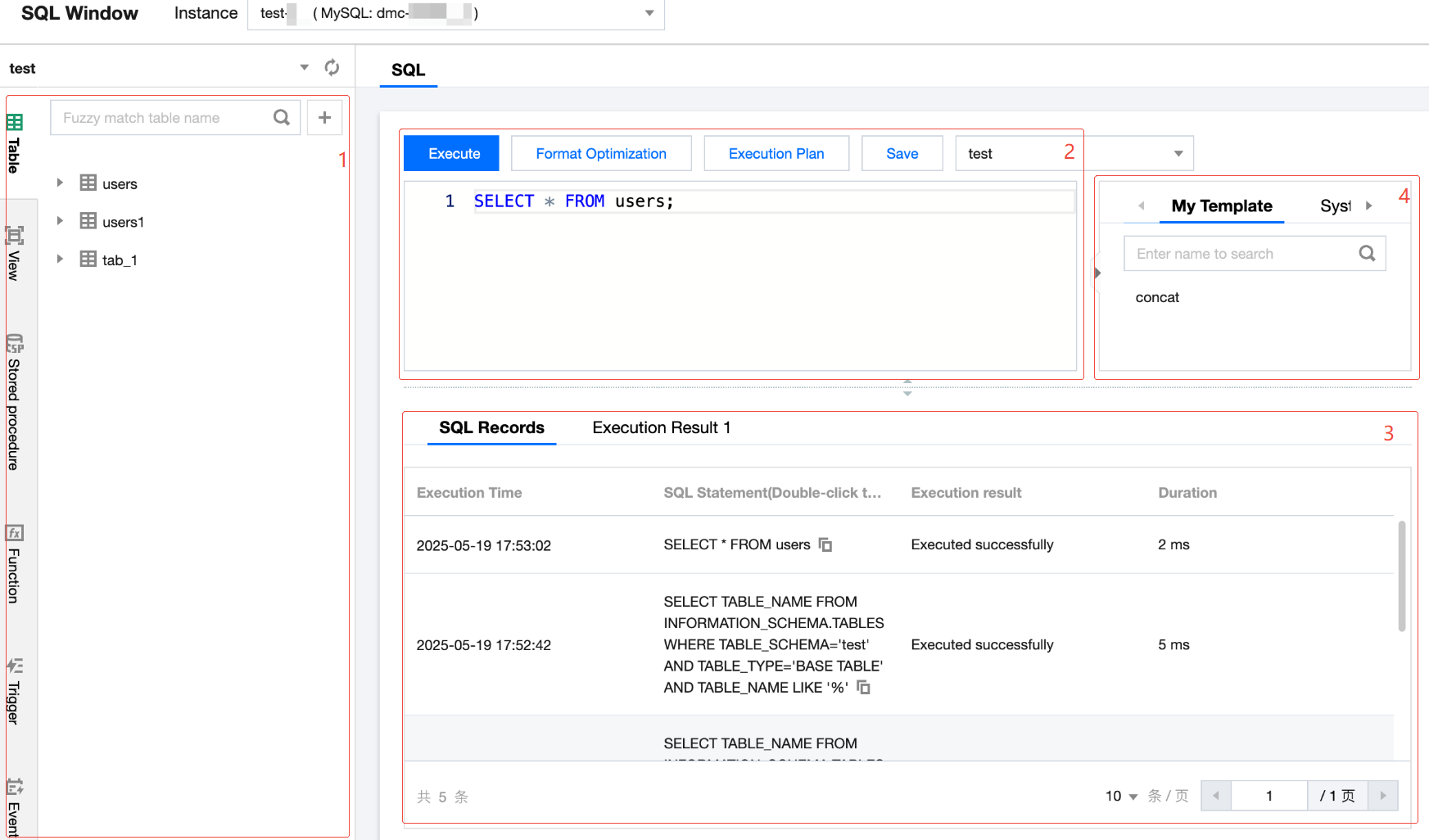Click the search icon in table name field
The height and width of the screenshot is (840, 1429).
(282, 118)
